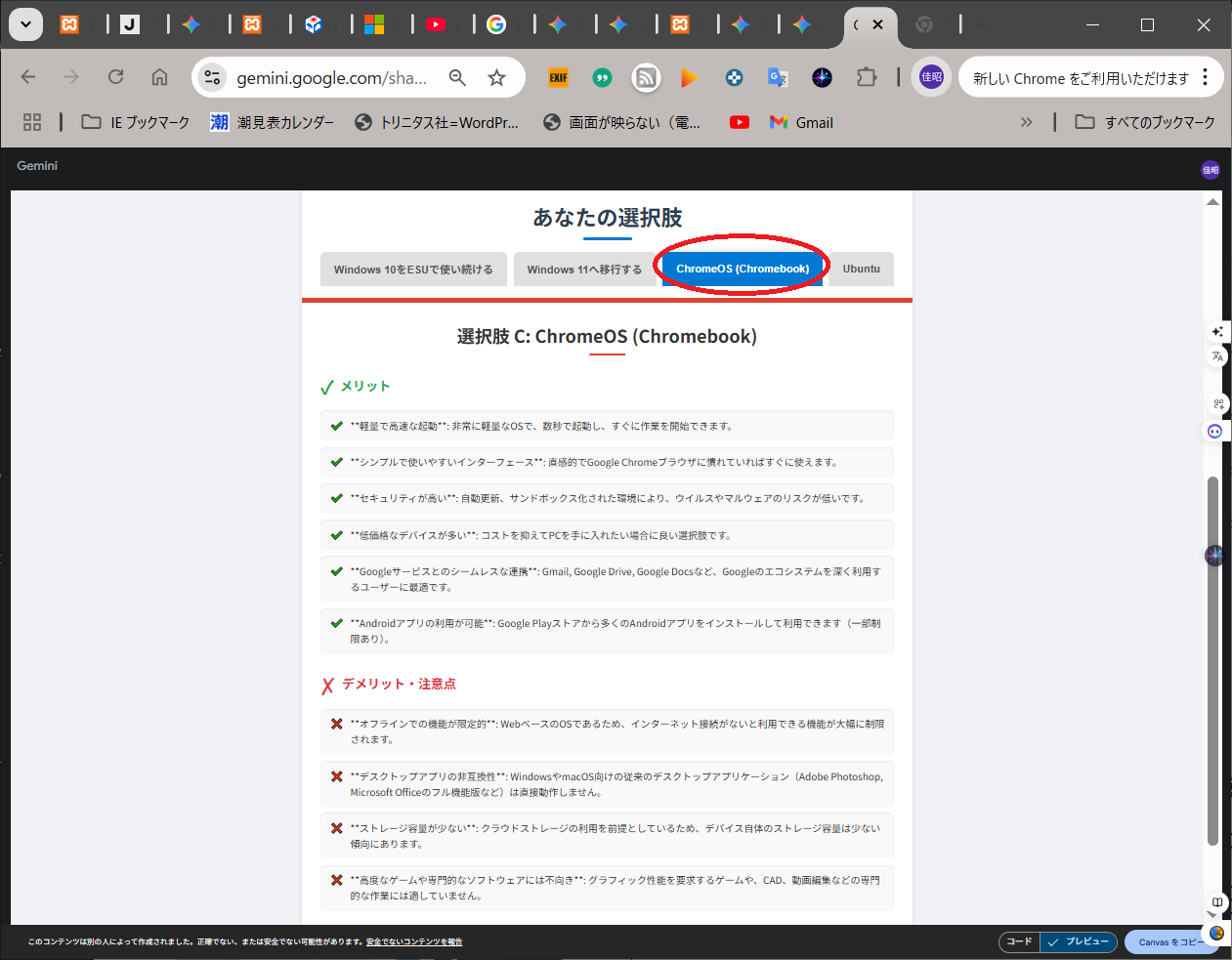
Task: Reload the current page
Action: coord(115,77)
